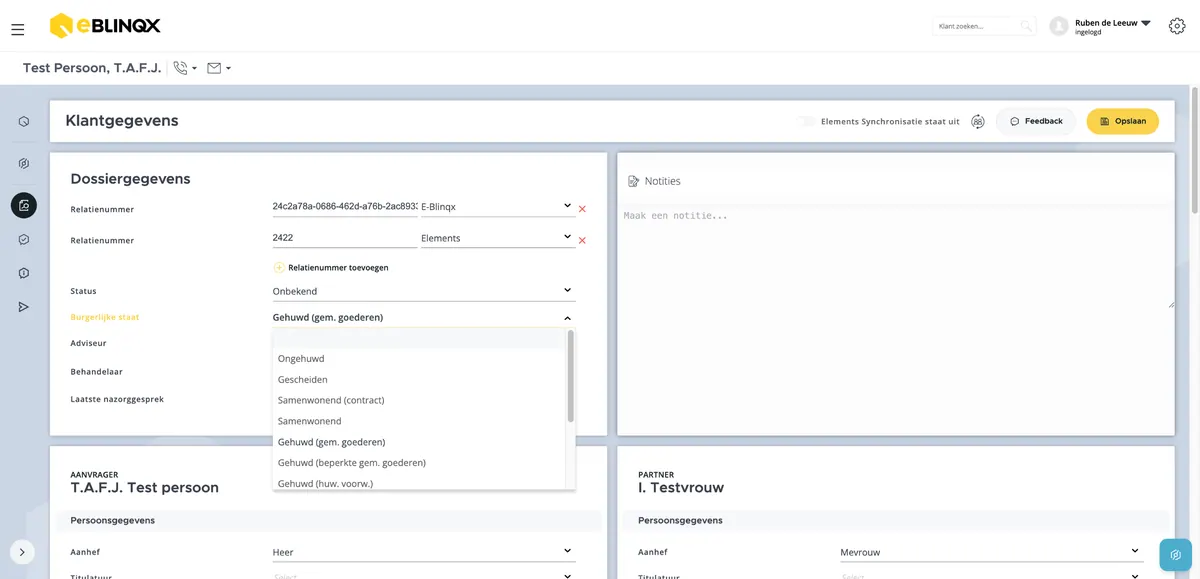The height and width of the screenshot is (579, 1200).
Task: Pick Gehuwd (gem. goederen) in the list
Action: [419, 442]
